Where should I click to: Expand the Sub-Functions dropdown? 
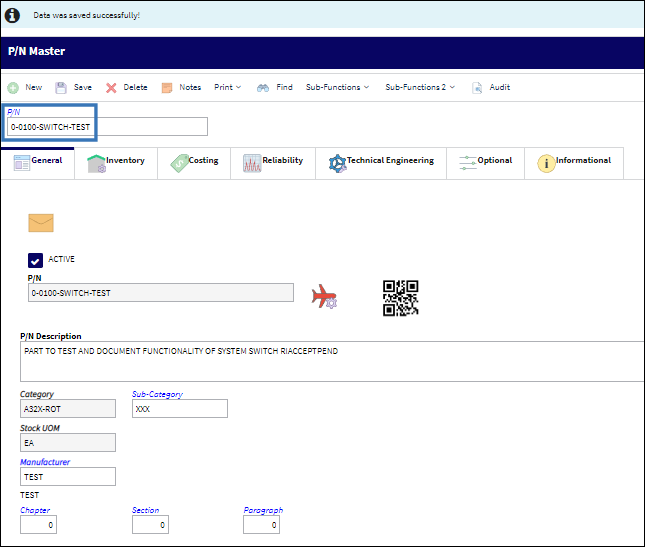(337, 87)
